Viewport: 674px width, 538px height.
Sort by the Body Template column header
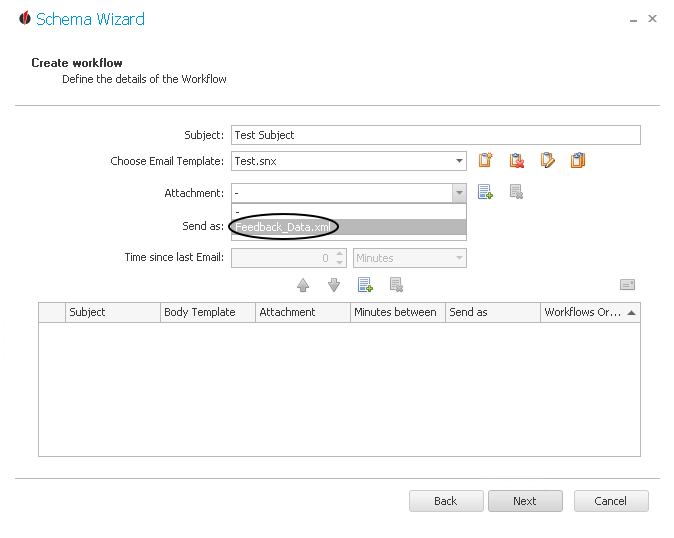pos(208,312)
